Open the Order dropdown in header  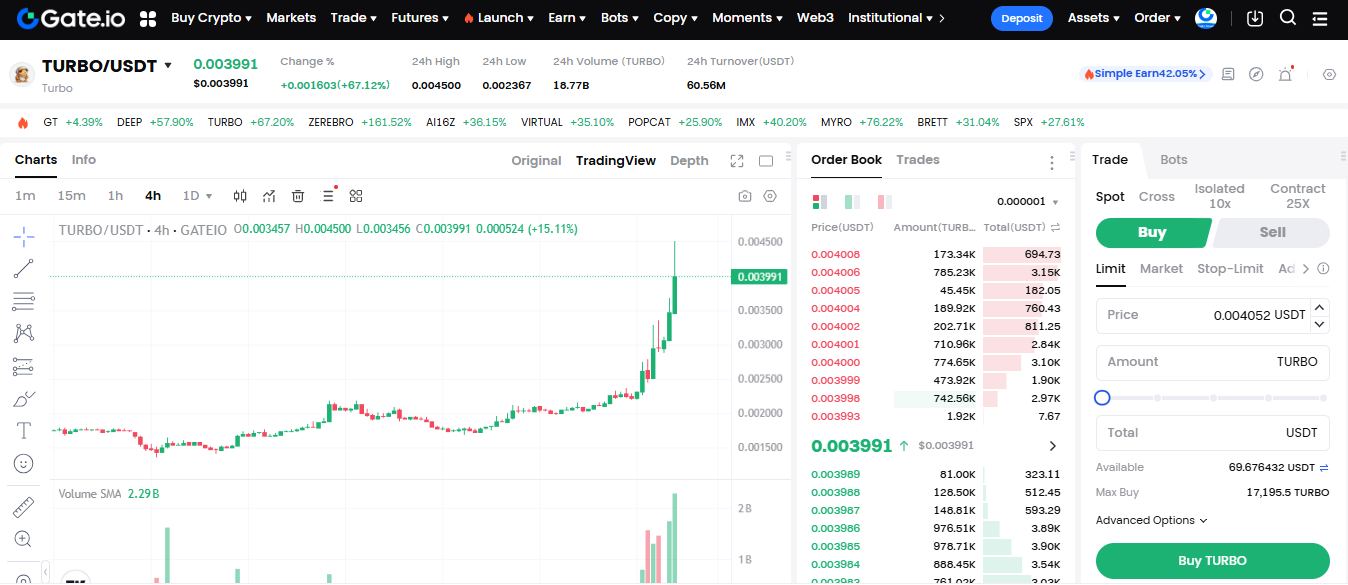(x=1157, y=18)
